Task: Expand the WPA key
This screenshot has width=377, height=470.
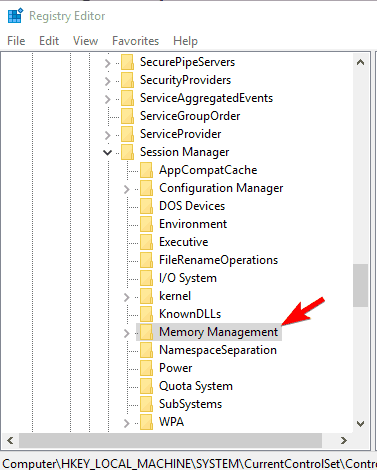Action: coord(126,423)
